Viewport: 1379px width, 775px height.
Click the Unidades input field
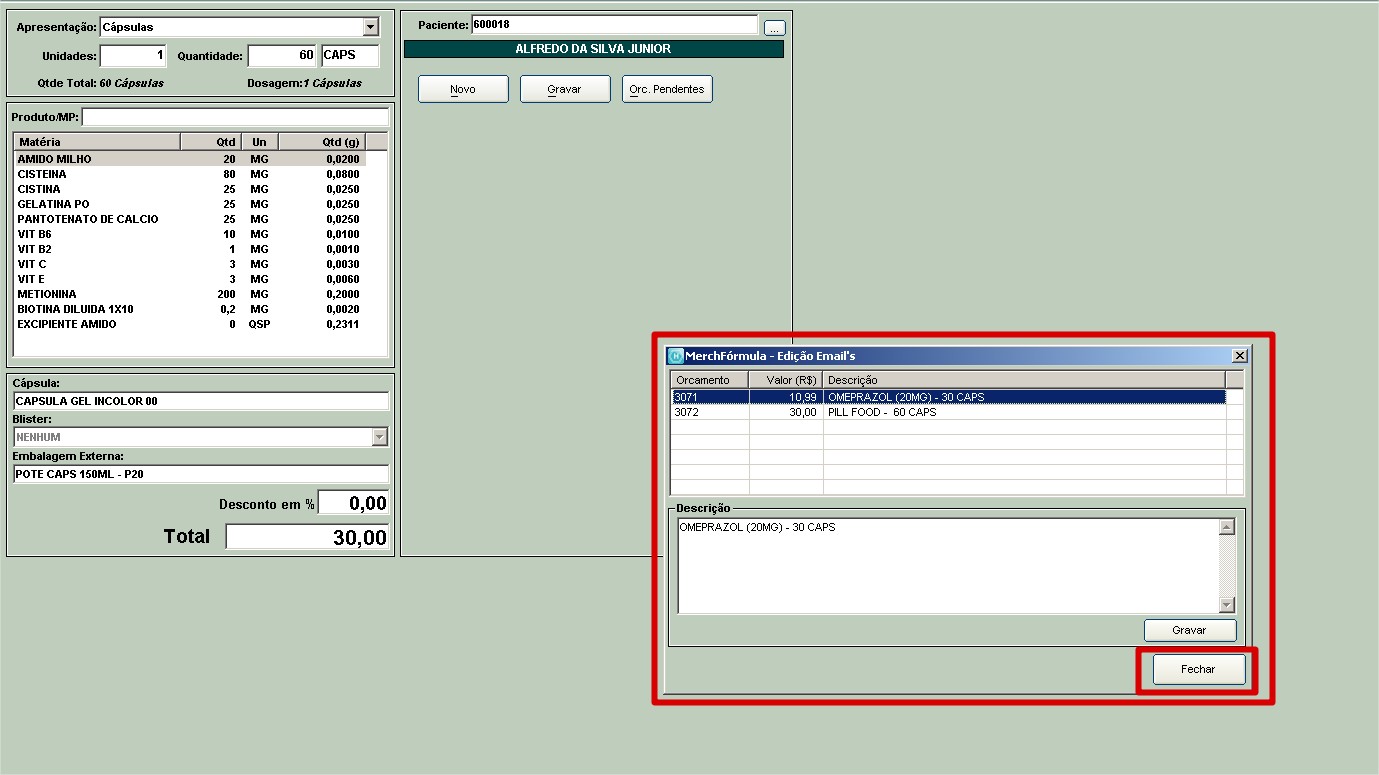click(134, 56)
